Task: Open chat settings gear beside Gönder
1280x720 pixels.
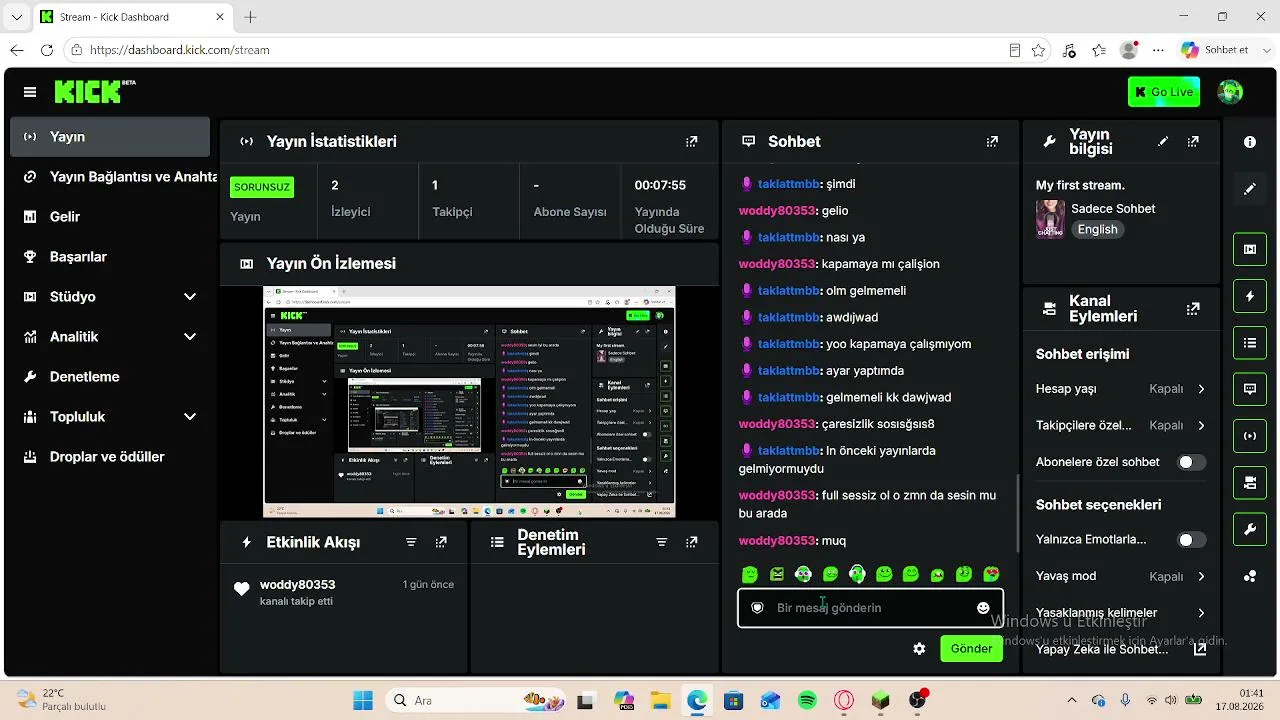Action: [919, 649]
